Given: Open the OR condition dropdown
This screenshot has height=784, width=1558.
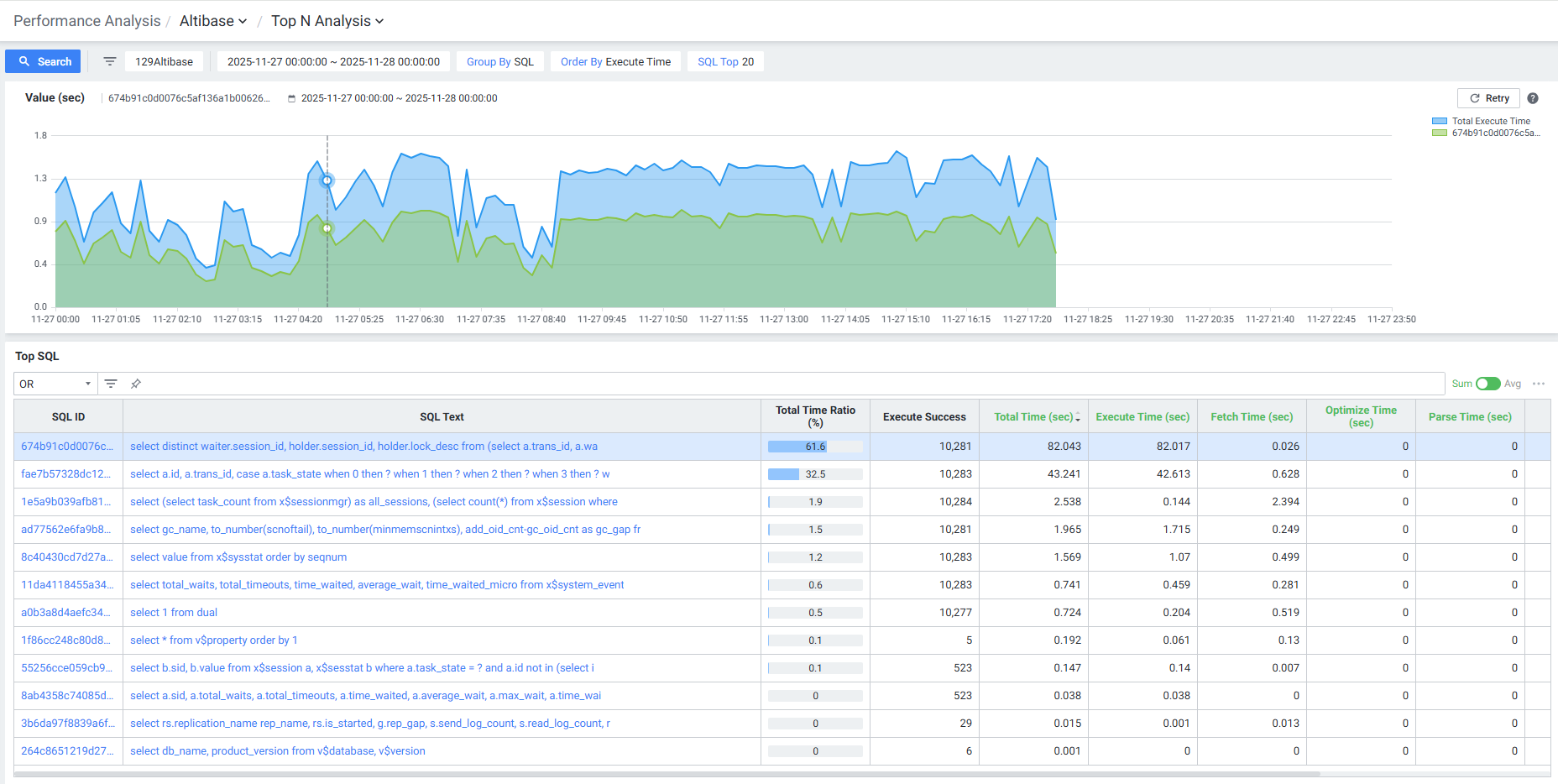Looking at the screenshot, I should pyautogui.click(x=55, y=384).
